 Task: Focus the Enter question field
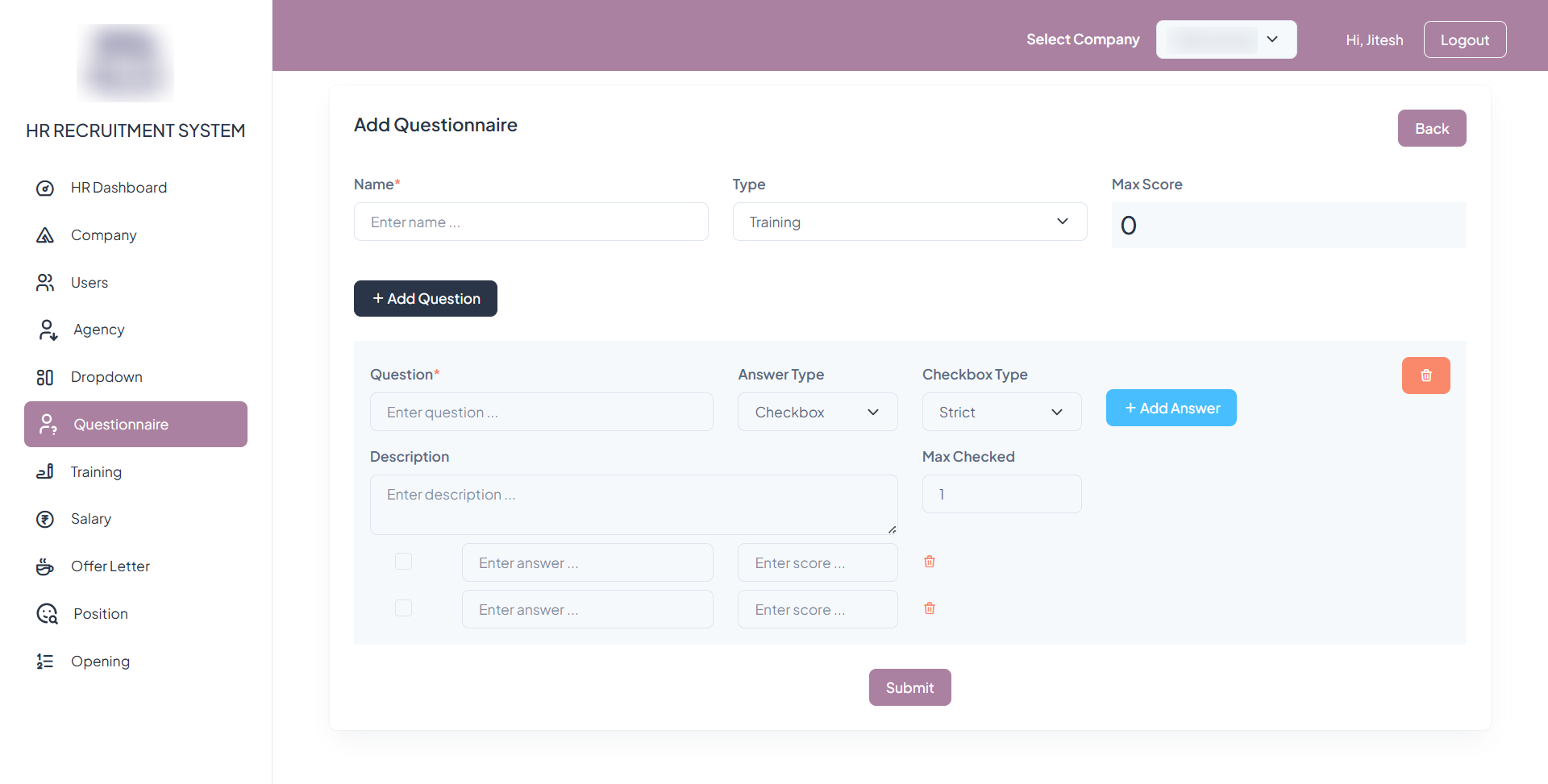point(541,412)
